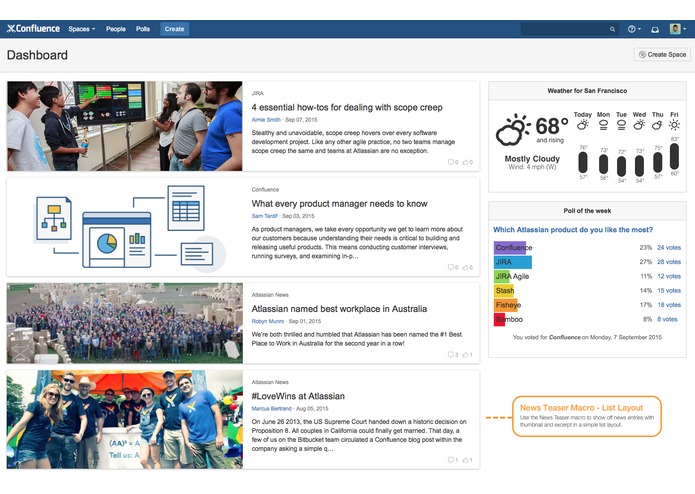Click the 'Weather for San Francisco' header
The height and width of the screenshot is (494, 695).
click(x=587, y=91)
